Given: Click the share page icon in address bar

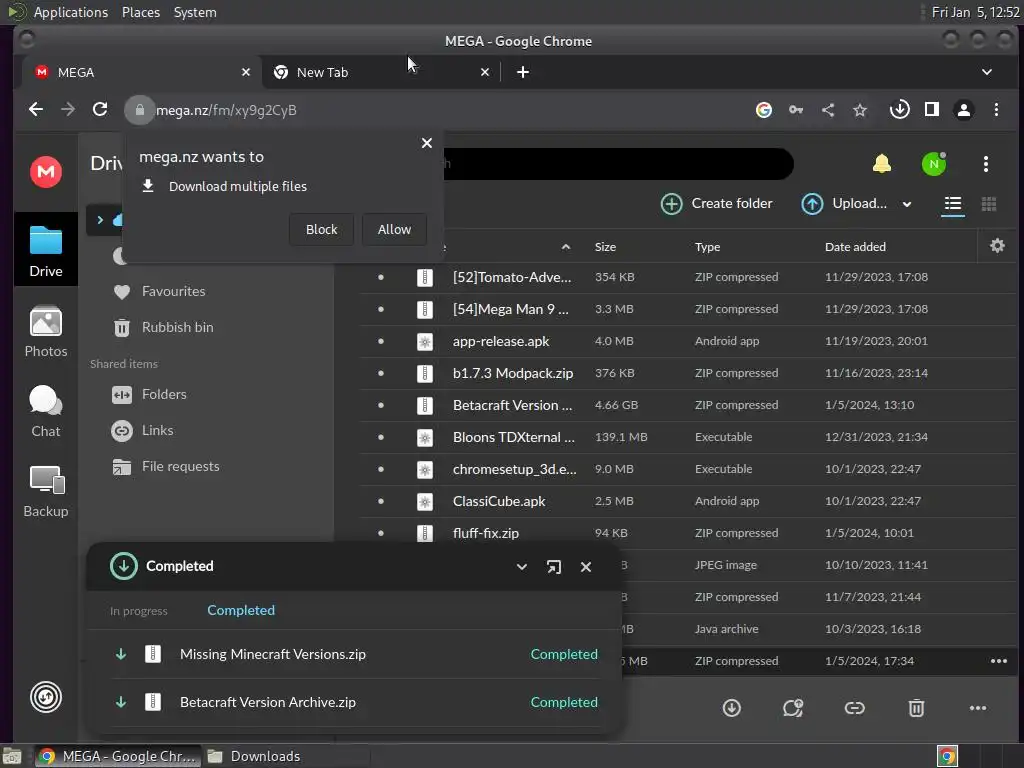Looking at the screenshot, I should (828, 110).
